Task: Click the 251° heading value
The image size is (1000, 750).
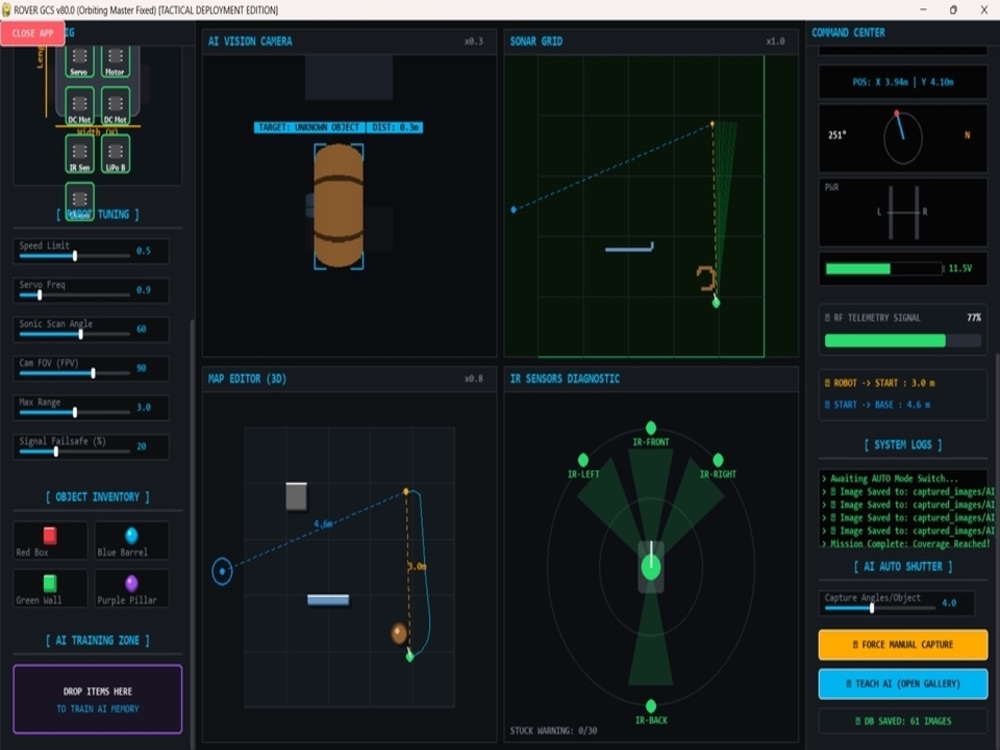Action: pyautogui.click(x=837, y=135)
